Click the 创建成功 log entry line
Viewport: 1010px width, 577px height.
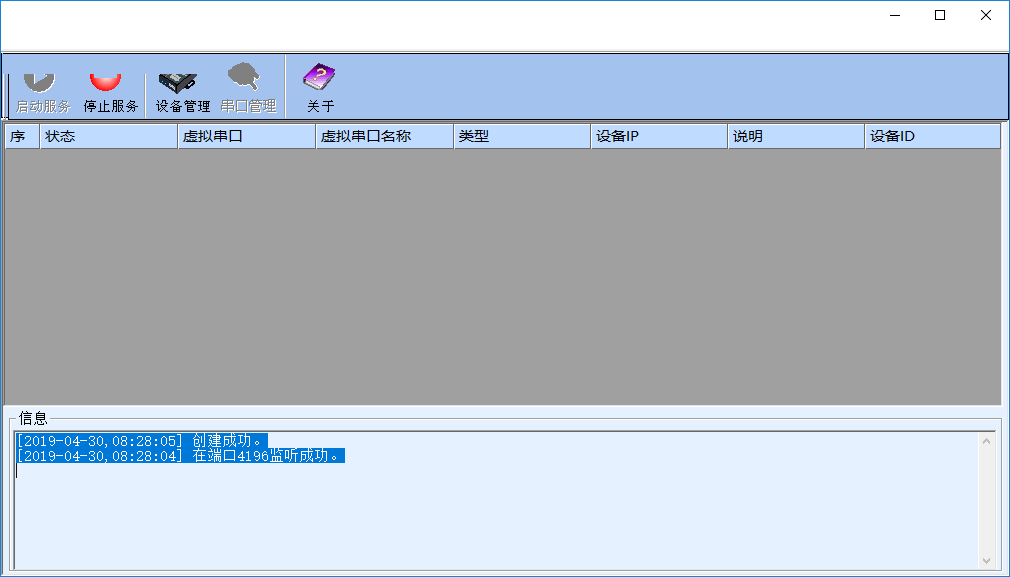point(141,441)
